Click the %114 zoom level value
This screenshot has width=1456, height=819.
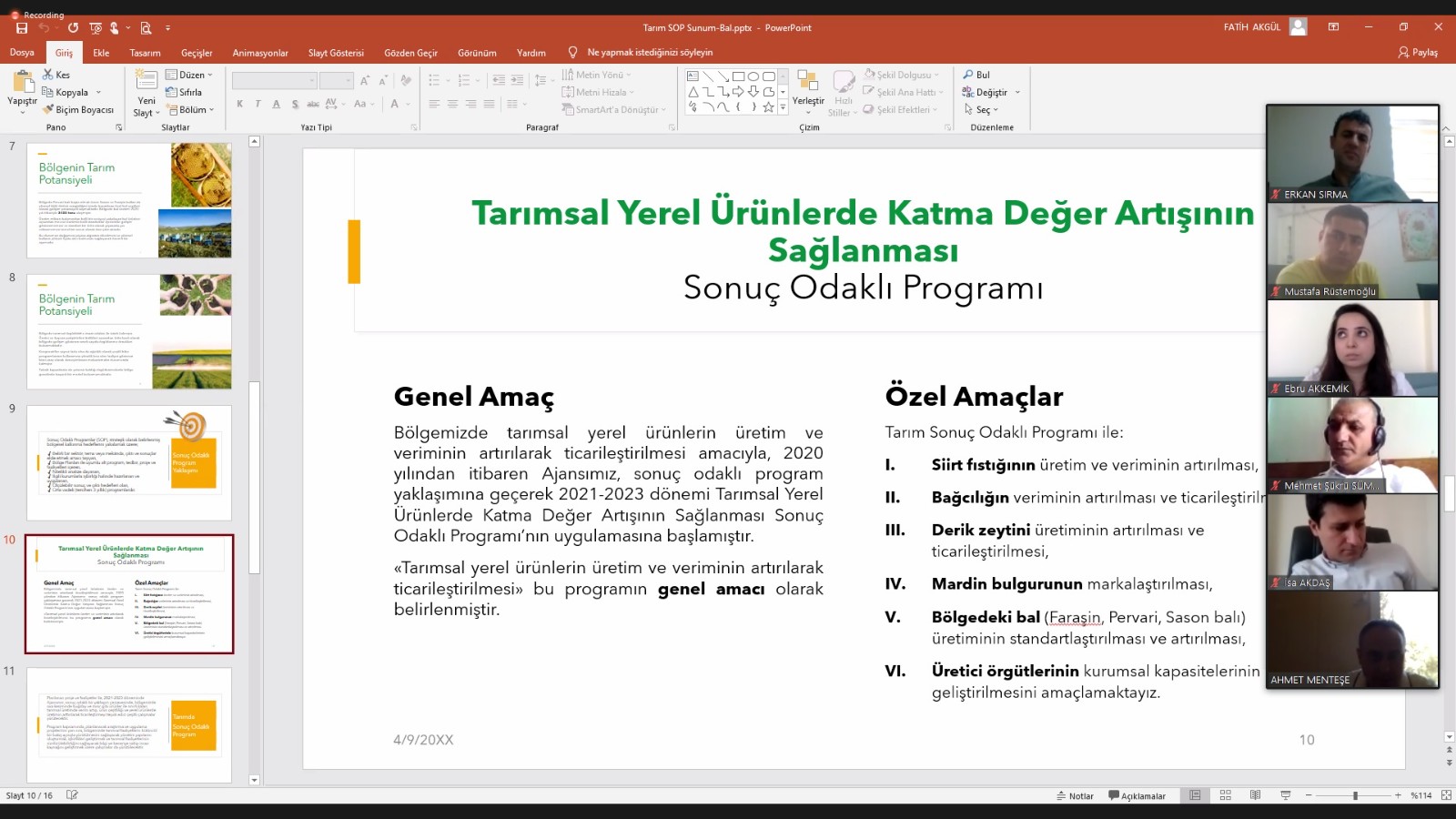[1421, 795]
